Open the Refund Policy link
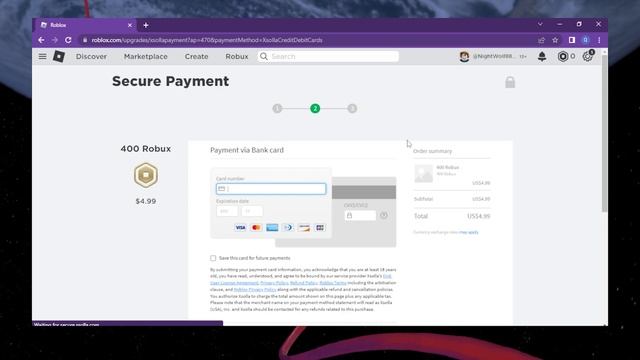 (x=304, y=283)
